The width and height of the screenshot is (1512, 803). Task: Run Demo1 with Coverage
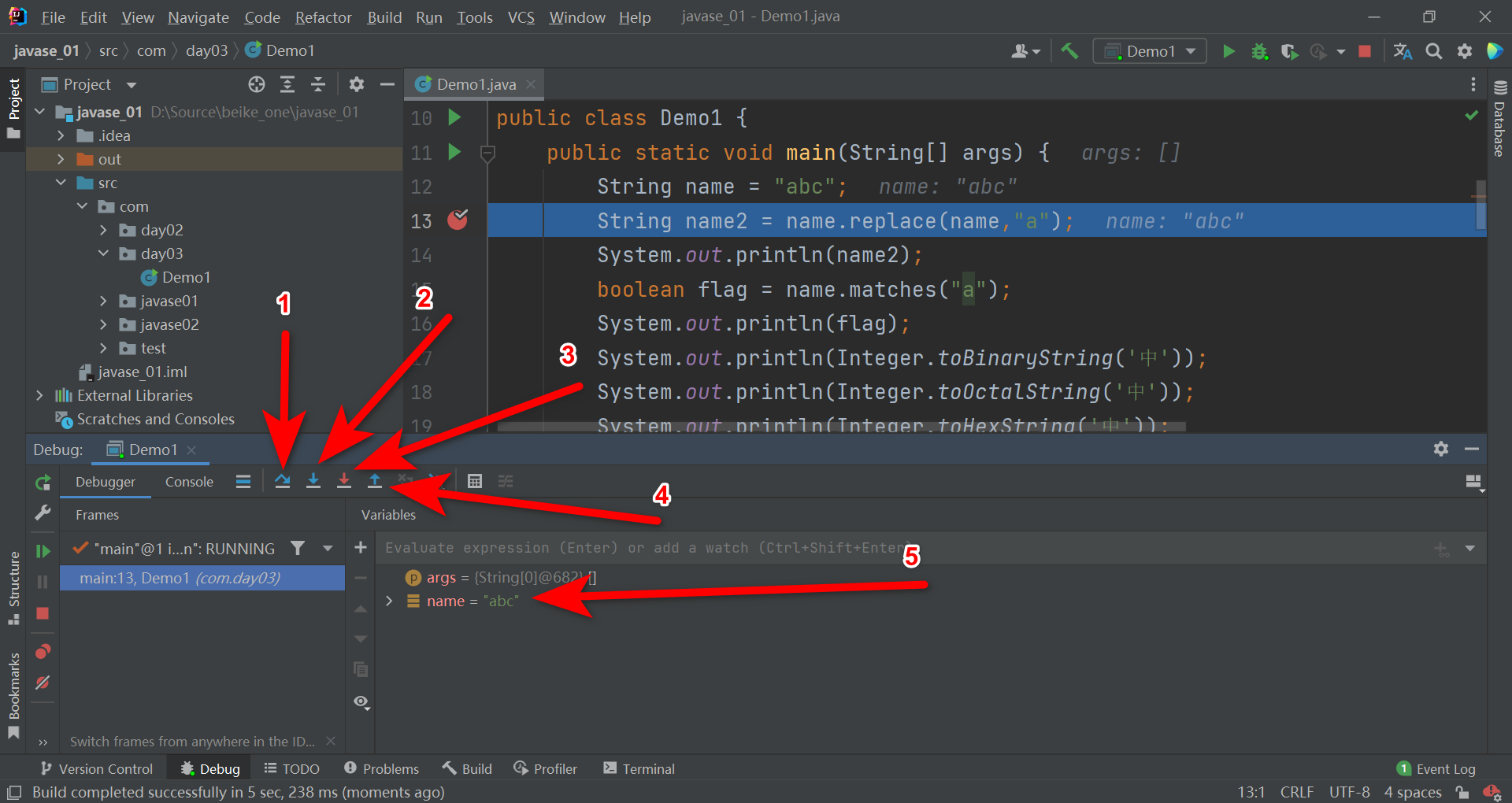[x=1289, y=51]
